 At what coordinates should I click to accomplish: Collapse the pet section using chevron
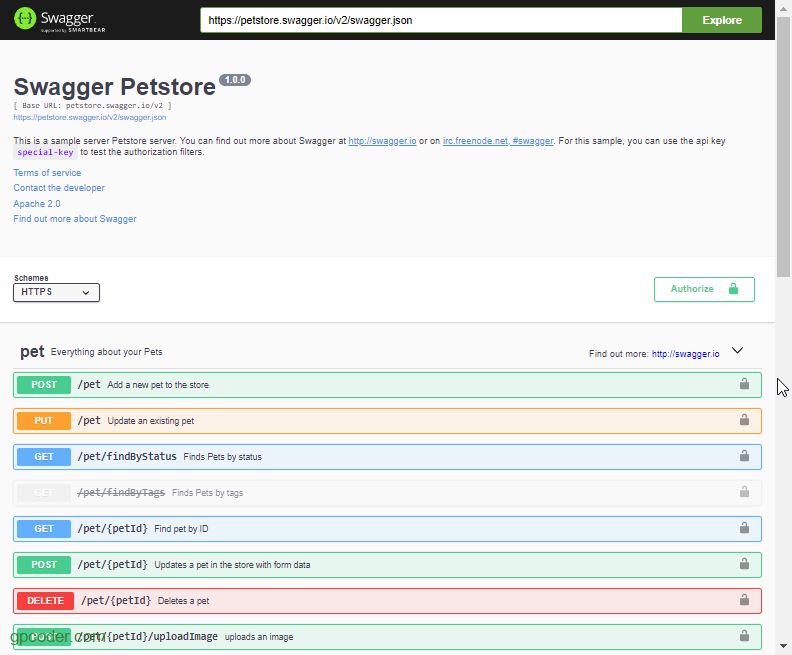(x=738, y=351)
